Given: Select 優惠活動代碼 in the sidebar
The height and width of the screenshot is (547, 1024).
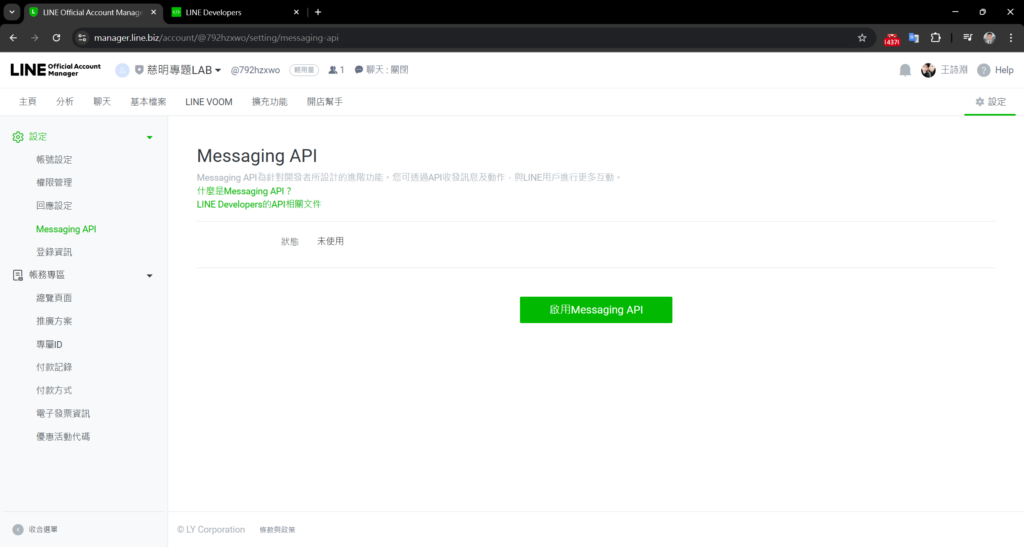Looking at the screenshot, I should click(x=63, y=437).
